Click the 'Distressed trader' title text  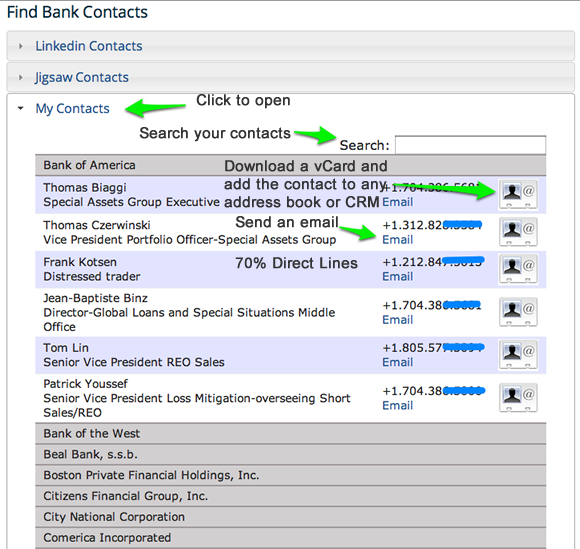pyautogui.click(x=92, y=276)
